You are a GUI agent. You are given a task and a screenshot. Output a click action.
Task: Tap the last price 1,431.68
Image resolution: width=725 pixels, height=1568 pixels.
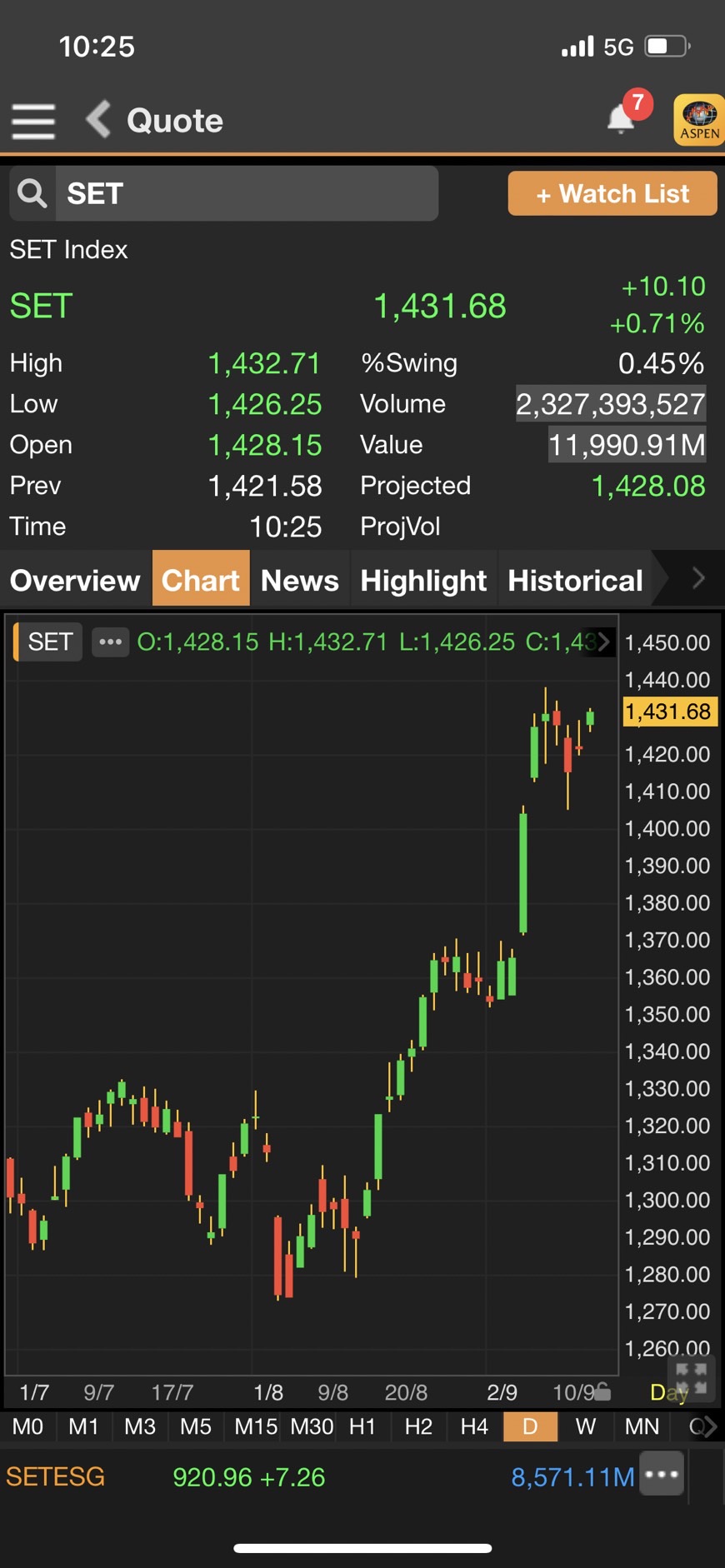pyautogui.click(x=439, y=306)
